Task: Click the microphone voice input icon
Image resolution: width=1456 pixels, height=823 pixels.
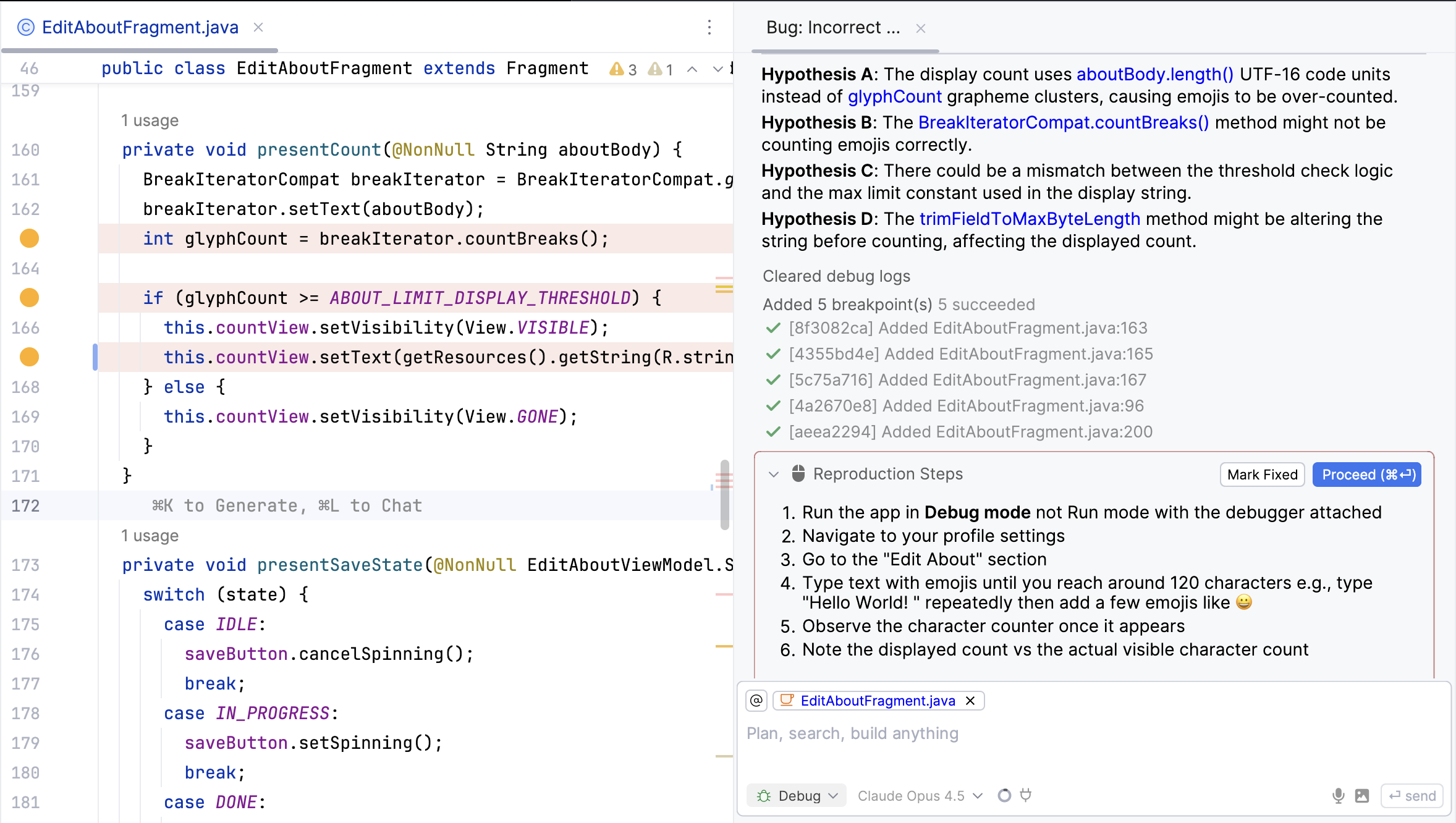Action: click(x=1338, y=796)
